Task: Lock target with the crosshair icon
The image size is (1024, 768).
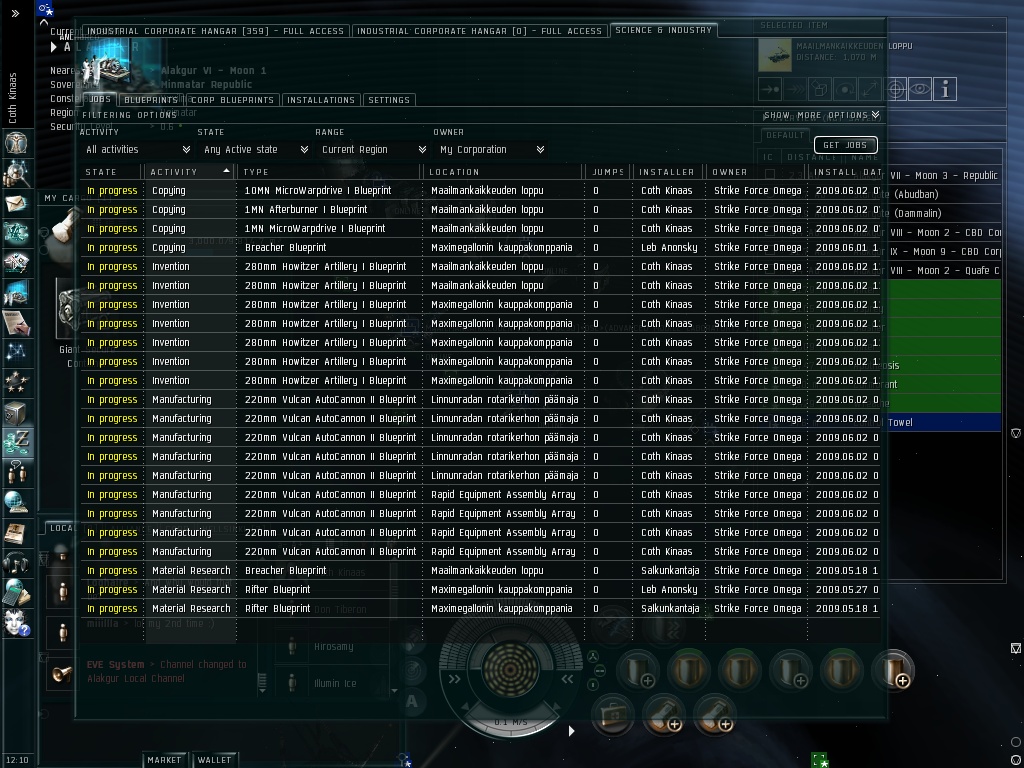Action: click(x=895, y=89)
